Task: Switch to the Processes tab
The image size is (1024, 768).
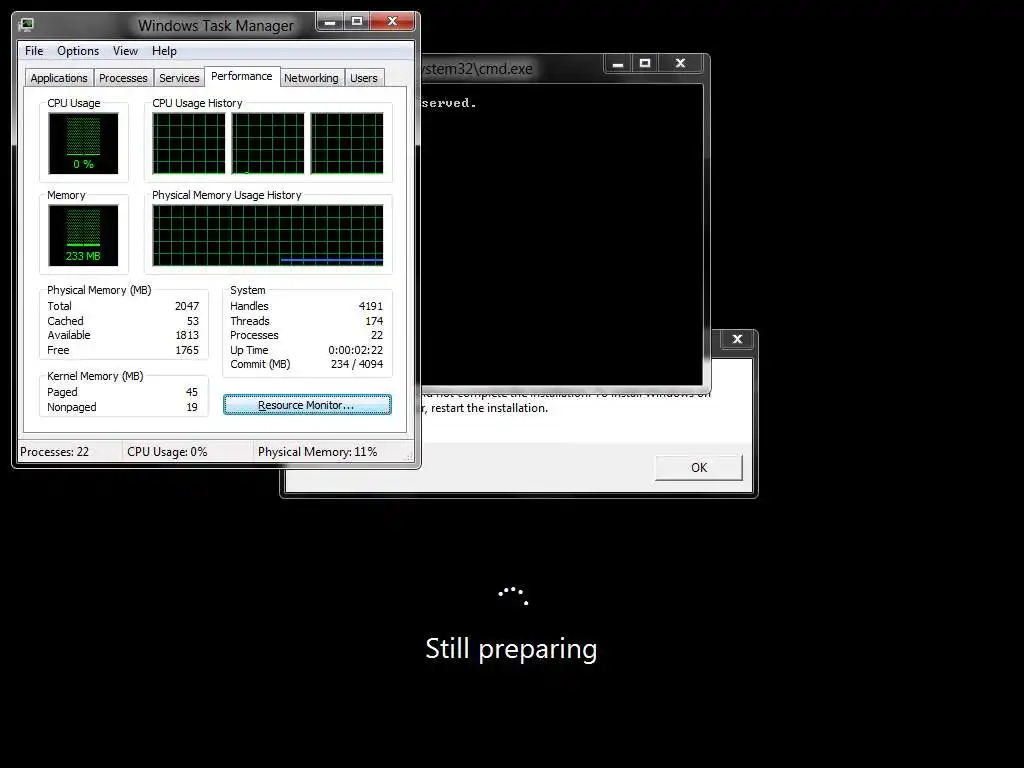Action: tap(123, 78)
